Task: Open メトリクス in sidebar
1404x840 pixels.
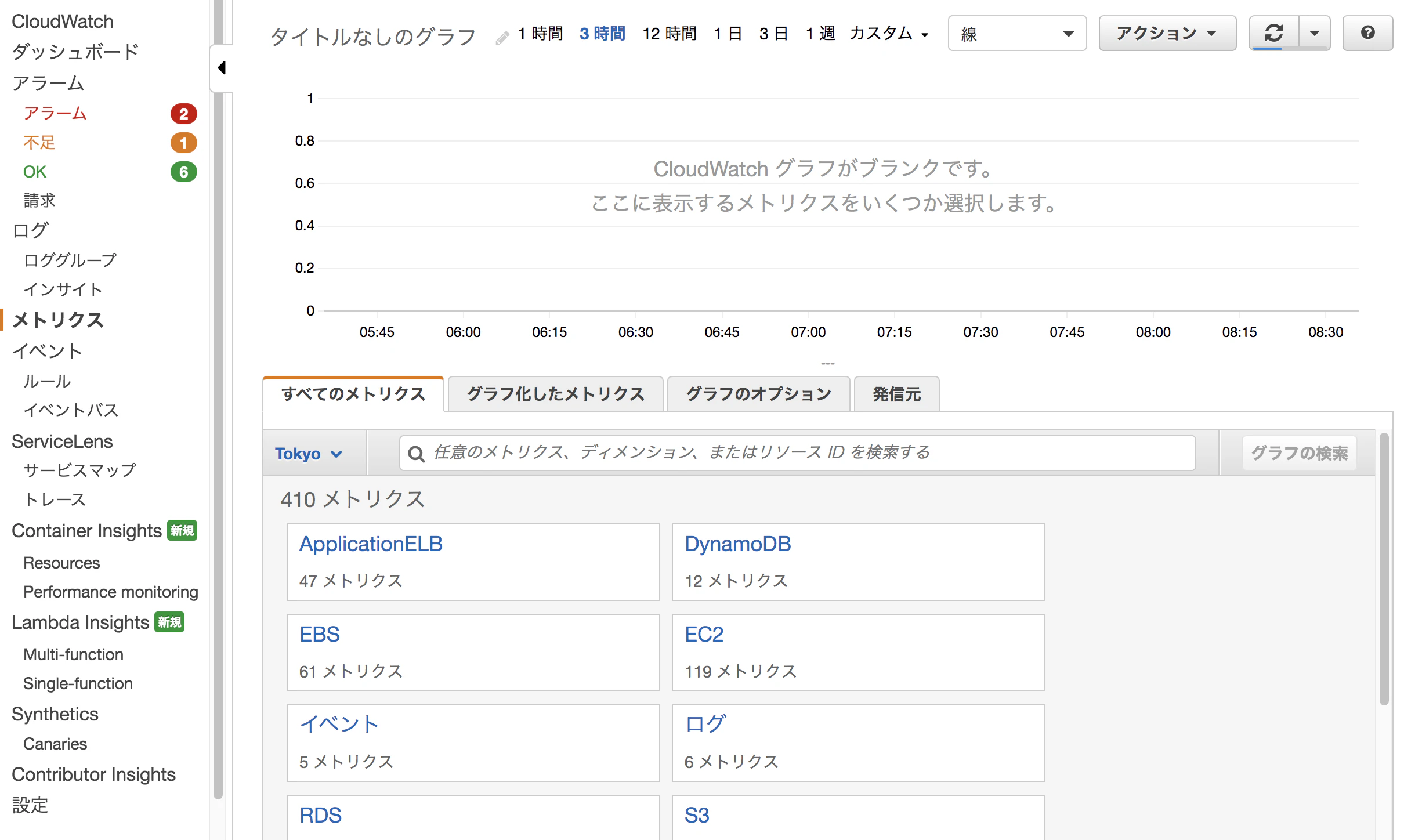Action: click(58, 320)
